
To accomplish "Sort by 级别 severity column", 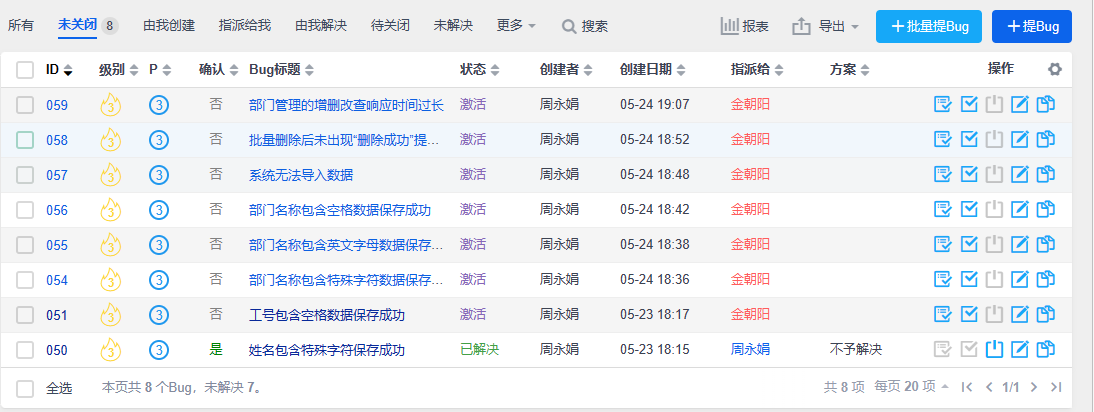I will point(119,70).
